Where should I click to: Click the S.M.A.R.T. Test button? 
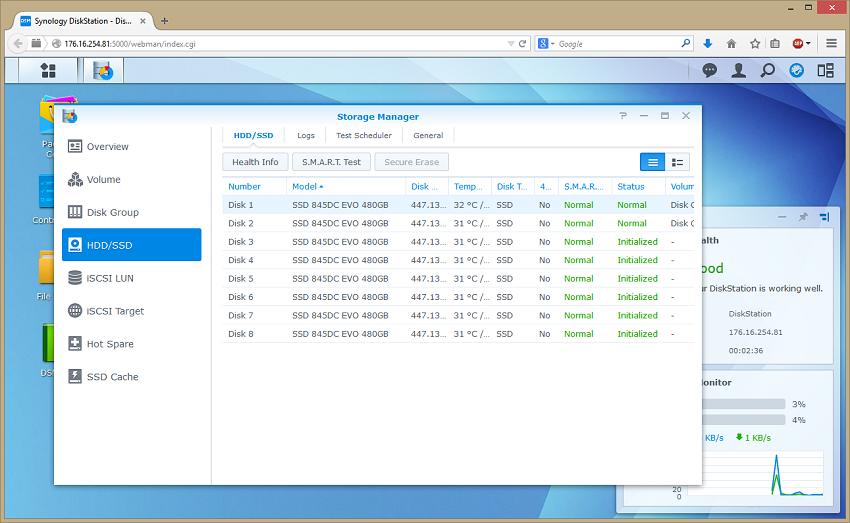click(331, 162)
